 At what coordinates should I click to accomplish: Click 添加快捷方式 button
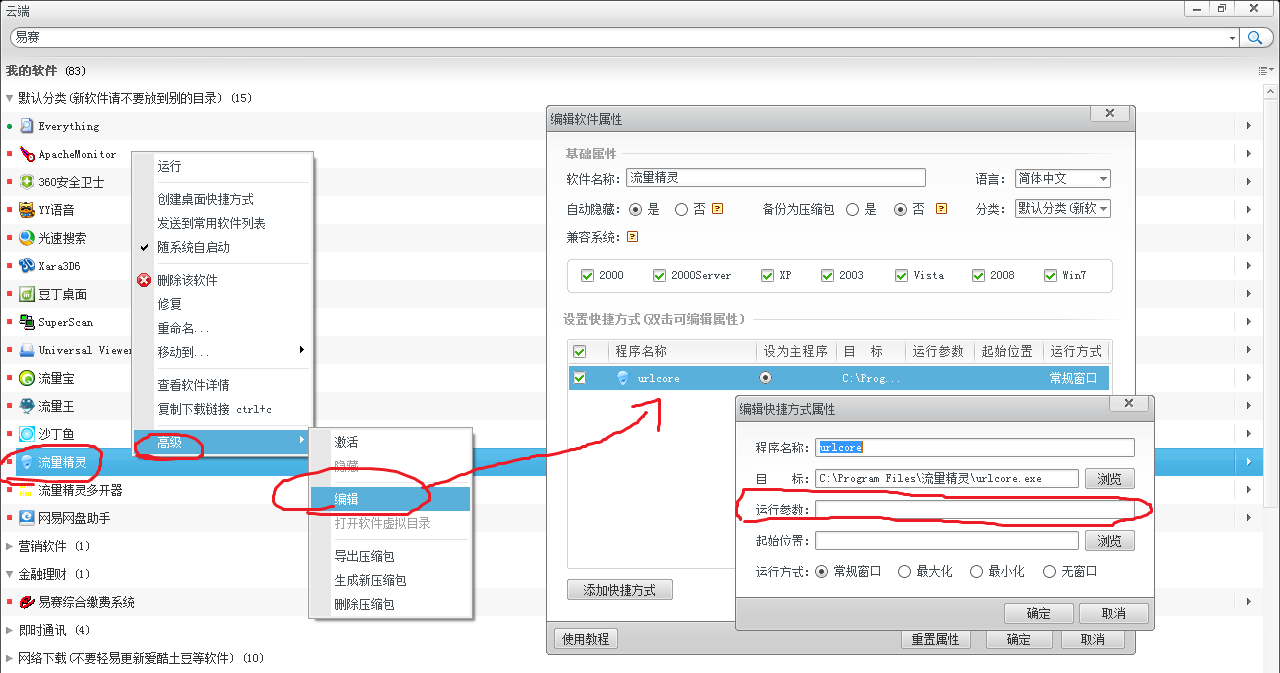tap(619, 590)
